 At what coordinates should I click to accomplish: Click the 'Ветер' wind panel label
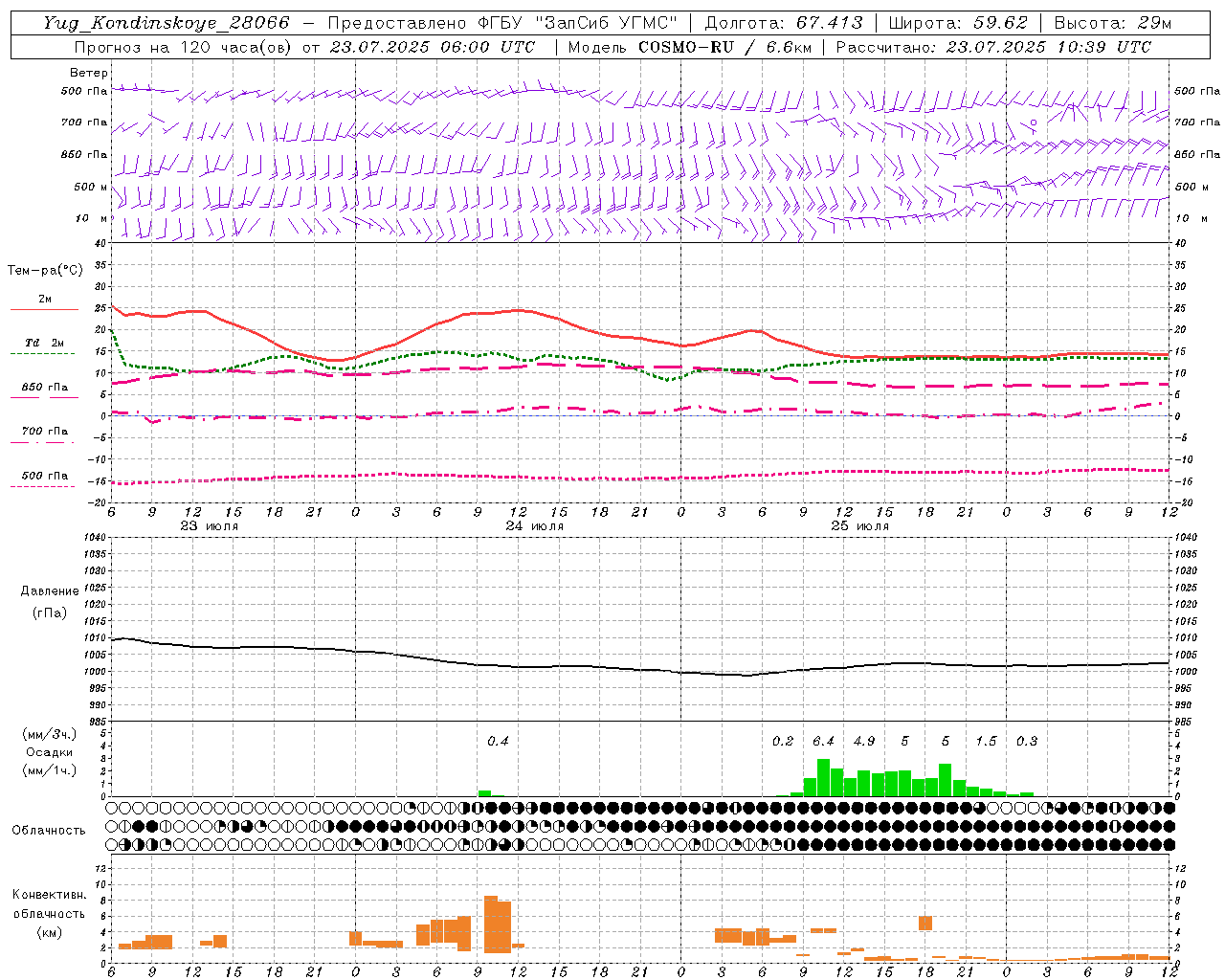89,73
